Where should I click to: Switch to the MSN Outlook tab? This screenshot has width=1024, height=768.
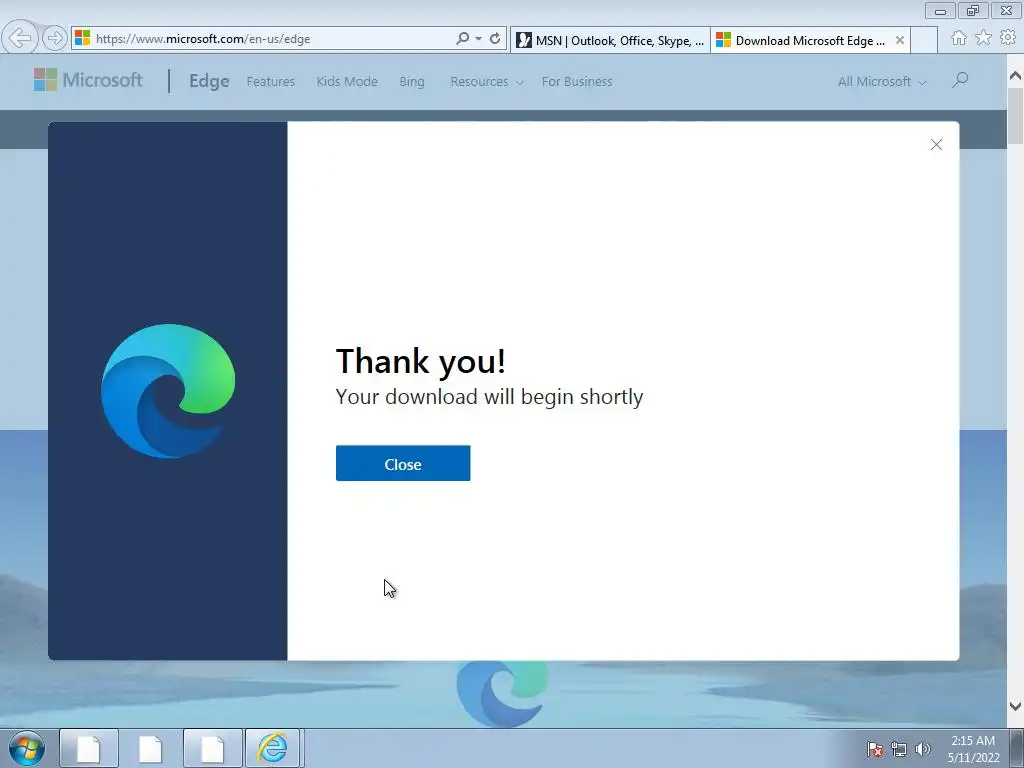coord(610,40)
